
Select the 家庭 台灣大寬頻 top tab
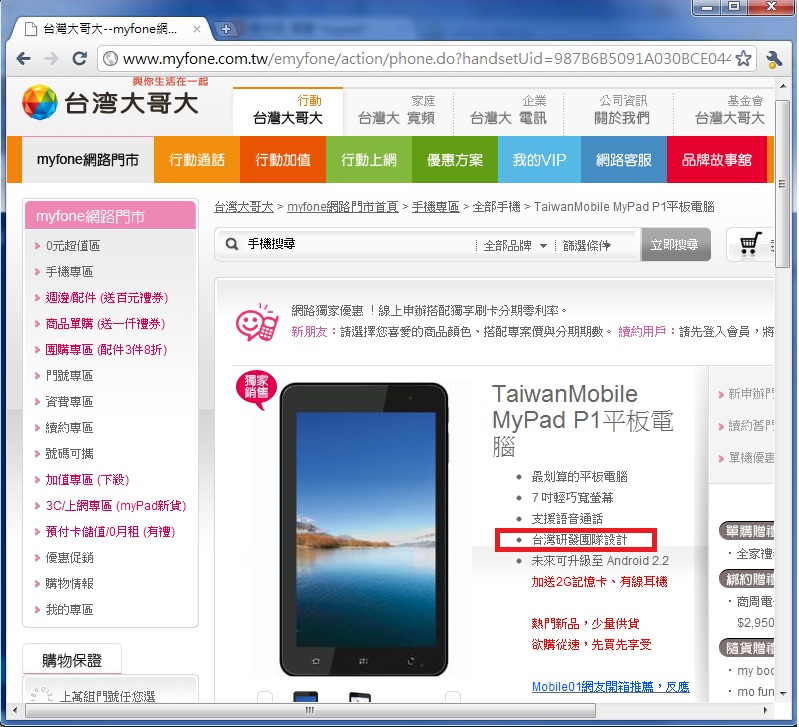click(396, 111)
